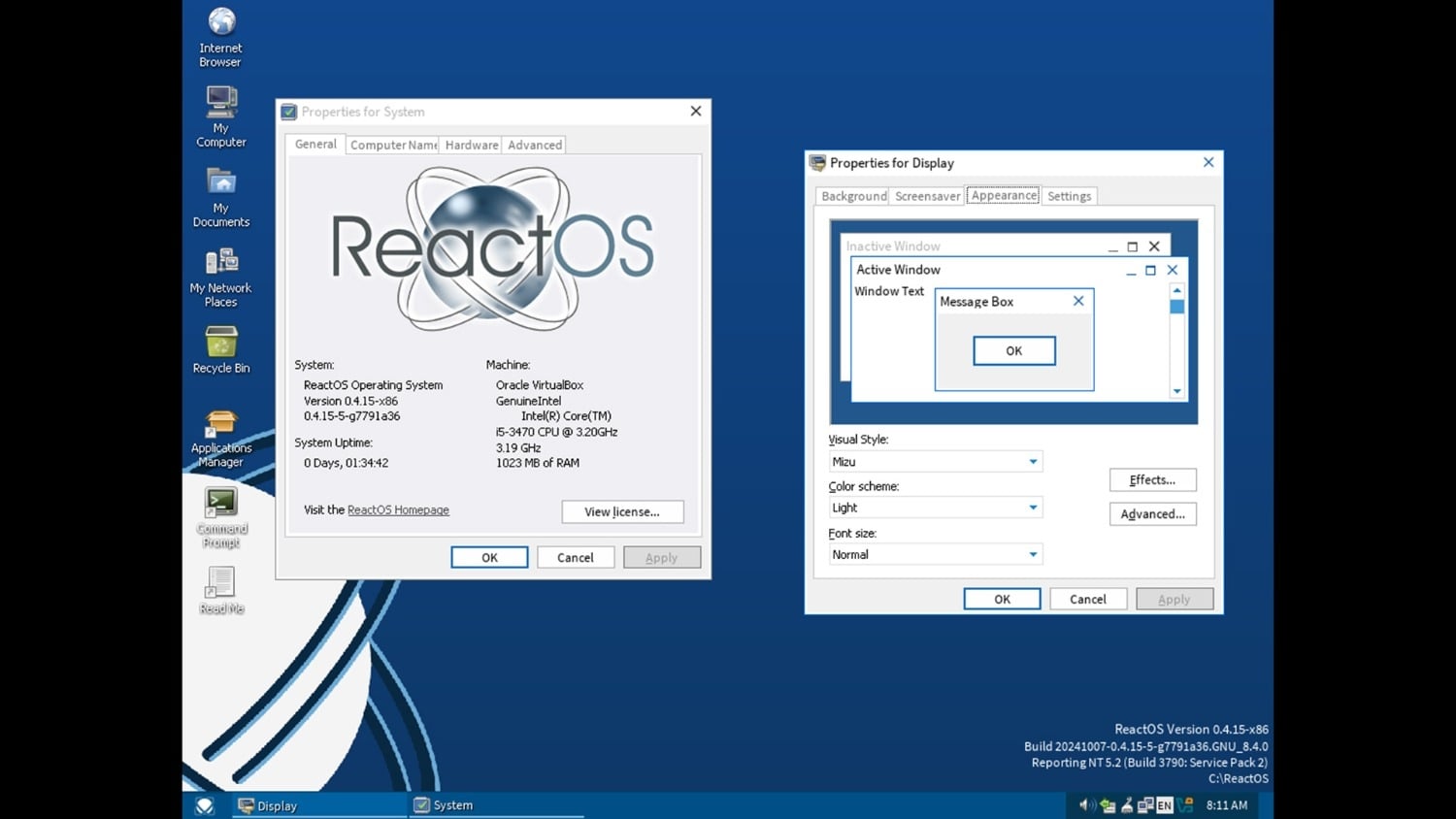The height and width of the screenshot is (819, 1456).
Task: Click the network computers tray icon
Action: point(1145,805)
